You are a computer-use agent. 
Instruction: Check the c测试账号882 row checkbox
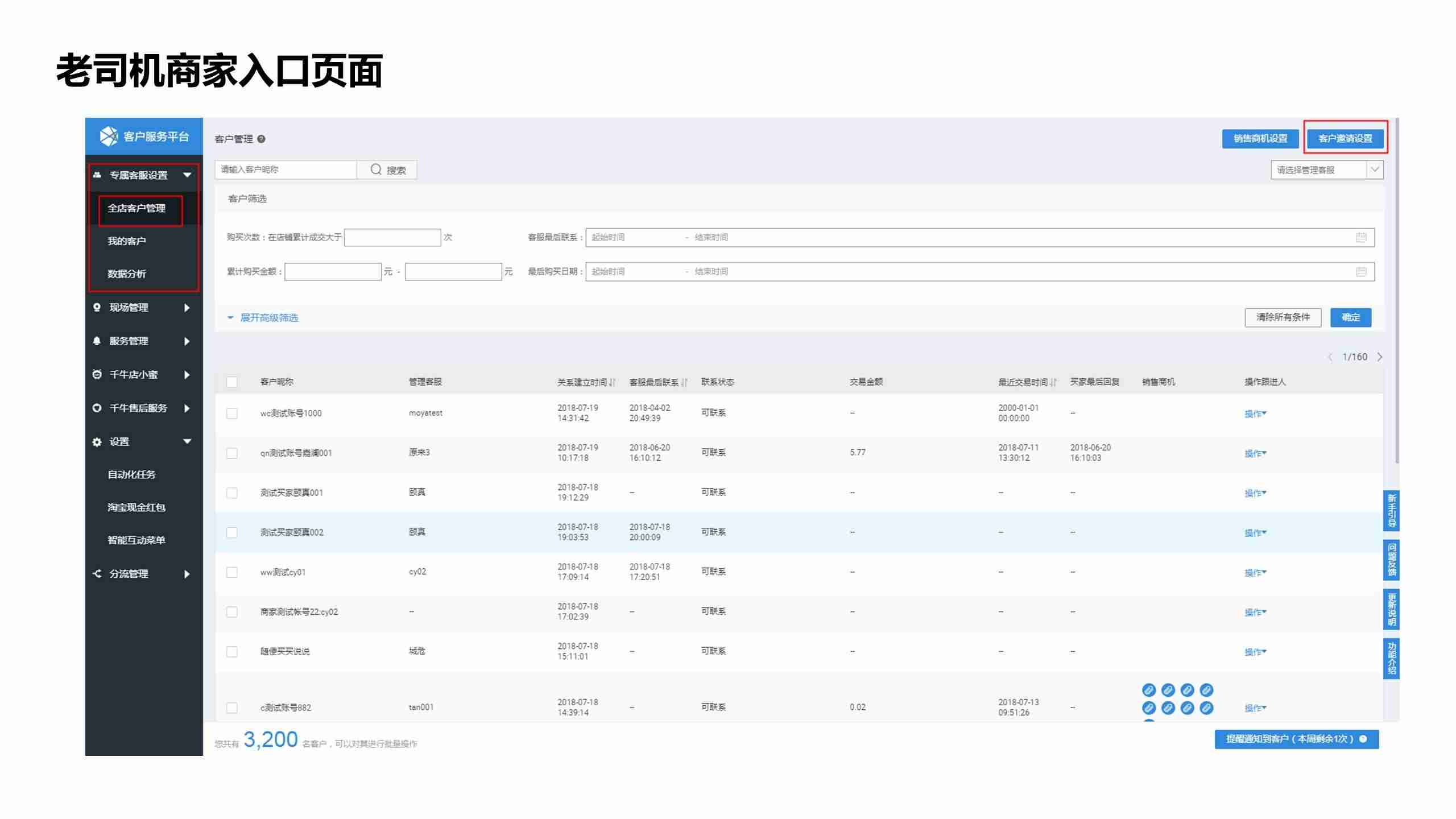click(231, 708)
